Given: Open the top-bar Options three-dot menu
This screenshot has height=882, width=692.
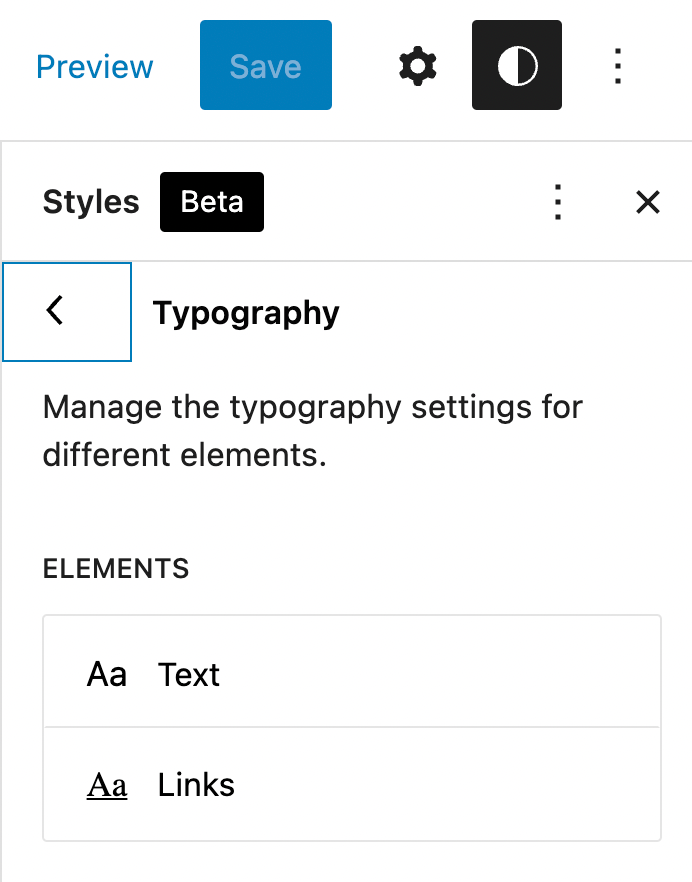Looking at the screenshot, I should tap(618, 67).
